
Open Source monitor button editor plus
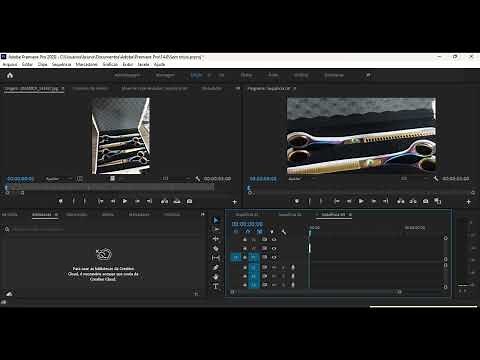(x=235, y=202)
